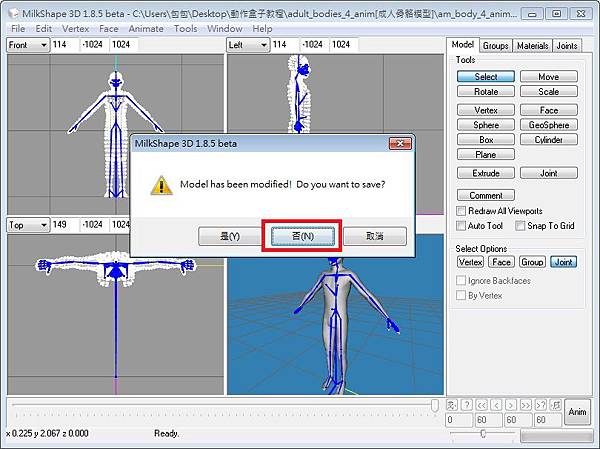Jump to first frame with '<<'
This screenshot has height=449, width=600.
coord(481,405)
